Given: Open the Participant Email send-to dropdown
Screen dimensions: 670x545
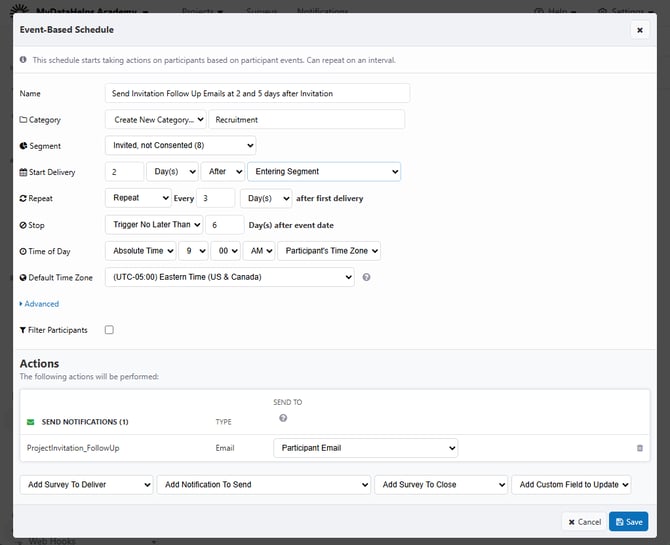Looking at the screenshot, I should pos(365,448).
